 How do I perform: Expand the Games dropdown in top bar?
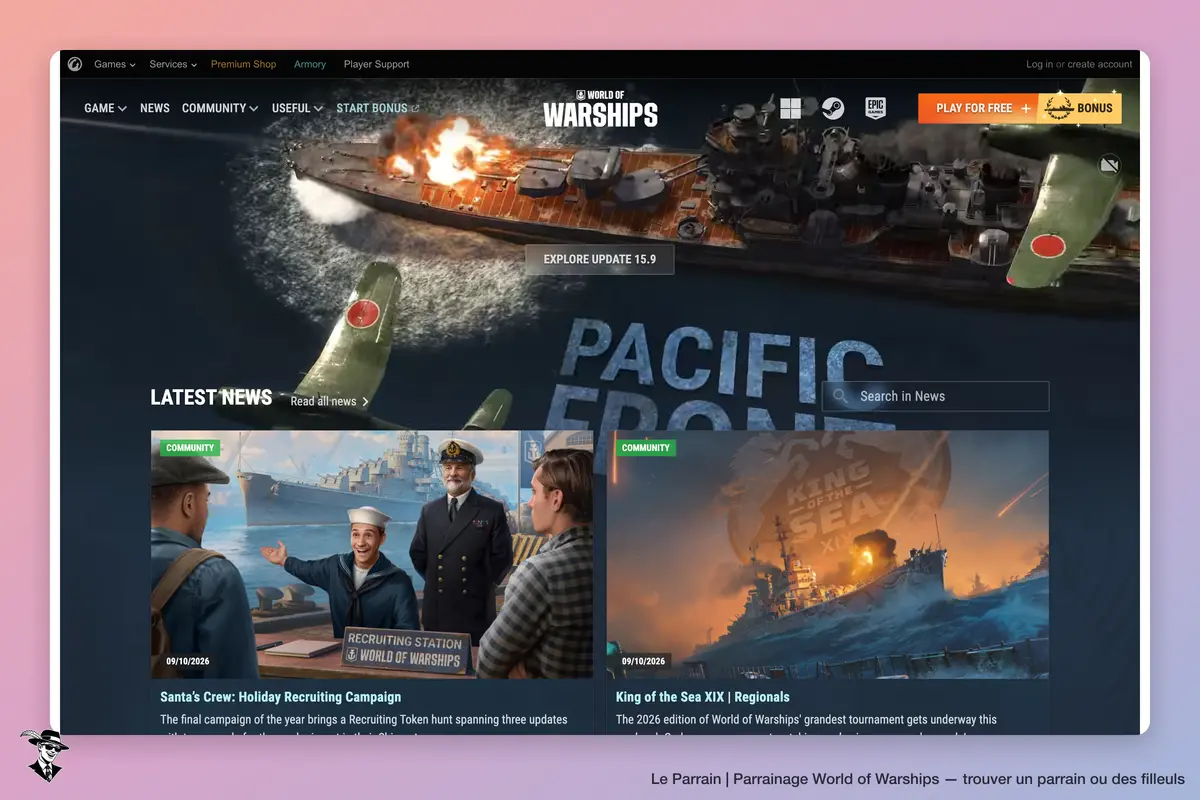[x=115, y=64]
